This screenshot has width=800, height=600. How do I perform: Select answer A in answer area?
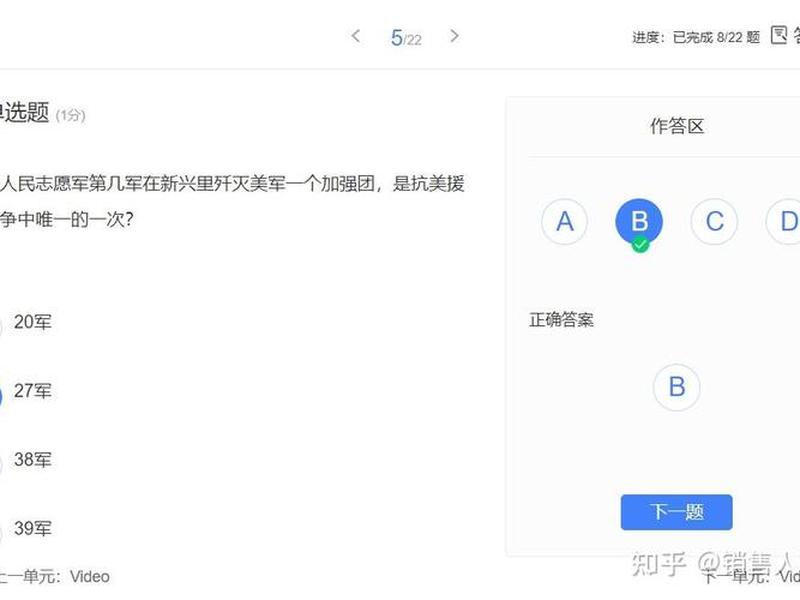click(564, 221)
